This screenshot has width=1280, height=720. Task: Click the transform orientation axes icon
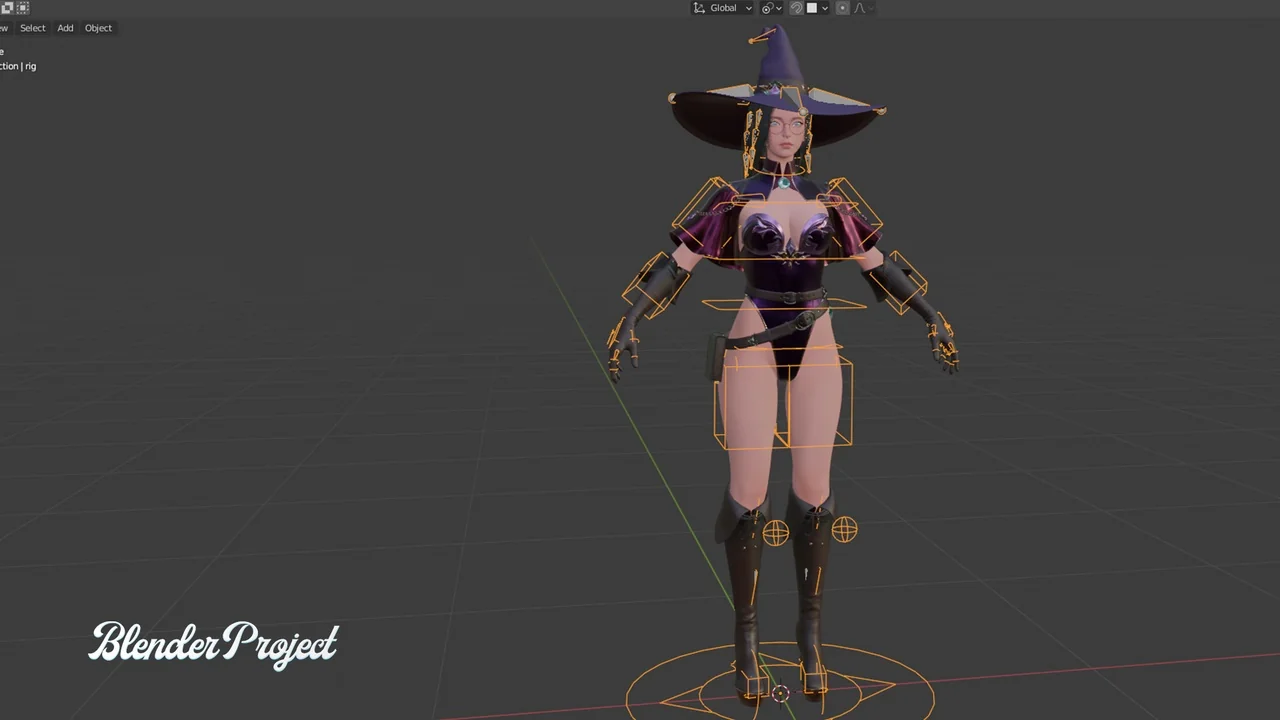pyautogui.click(x=699, y=8)
